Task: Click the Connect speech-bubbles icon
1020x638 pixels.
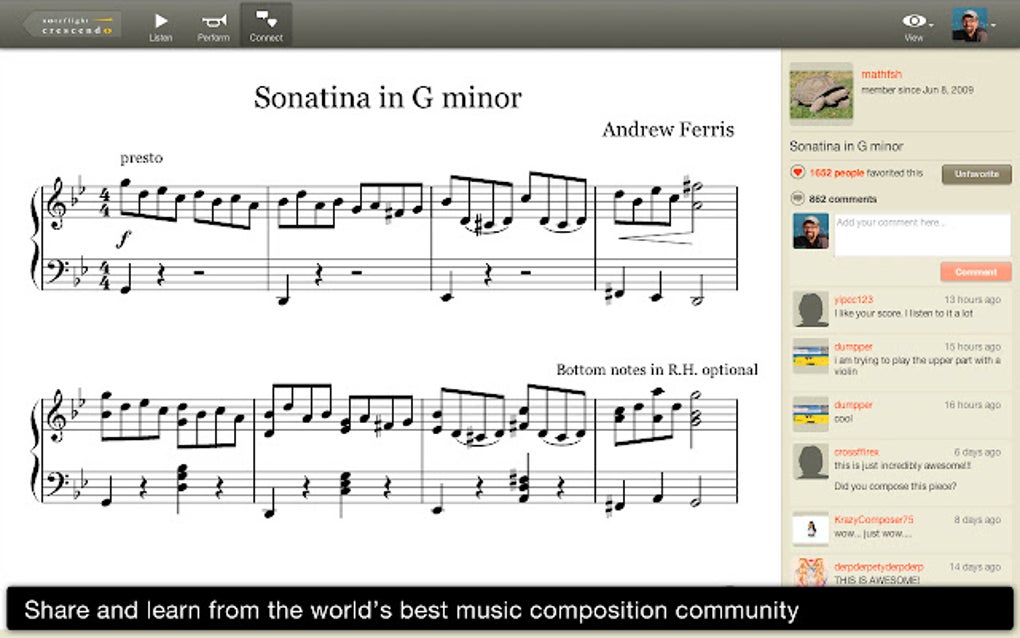Action: coord(265,20)
